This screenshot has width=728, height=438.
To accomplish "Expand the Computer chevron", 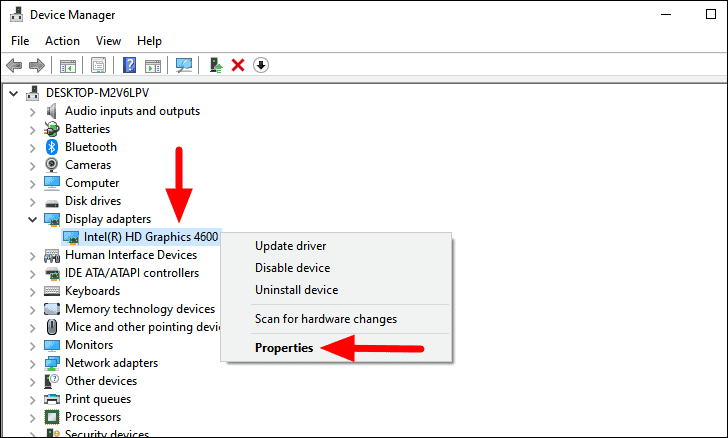I will point(32,184).
